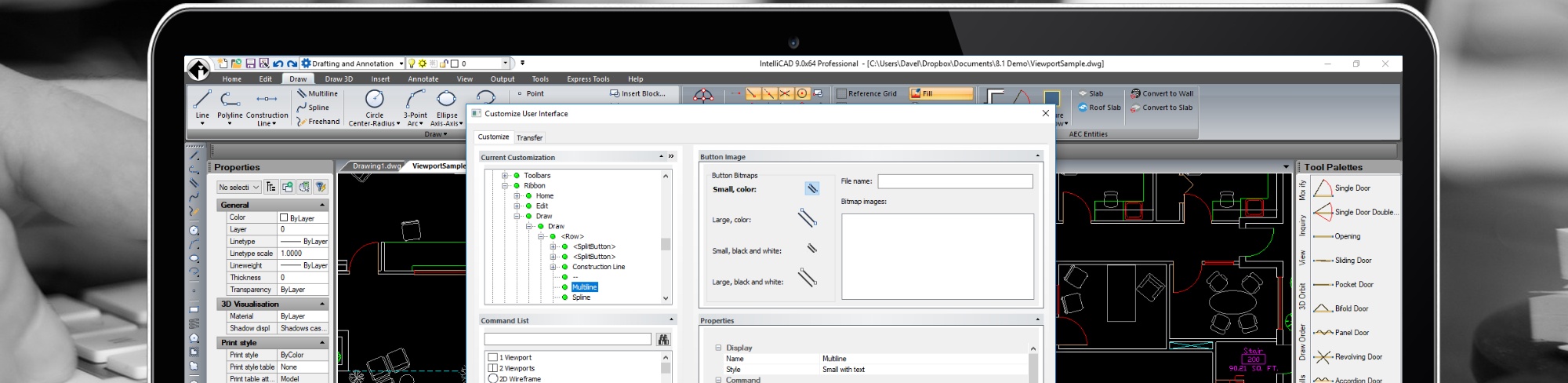Select the 3-Point Arc tool
The width and height of the screenshot is (1568, 383).
point(415,107)
